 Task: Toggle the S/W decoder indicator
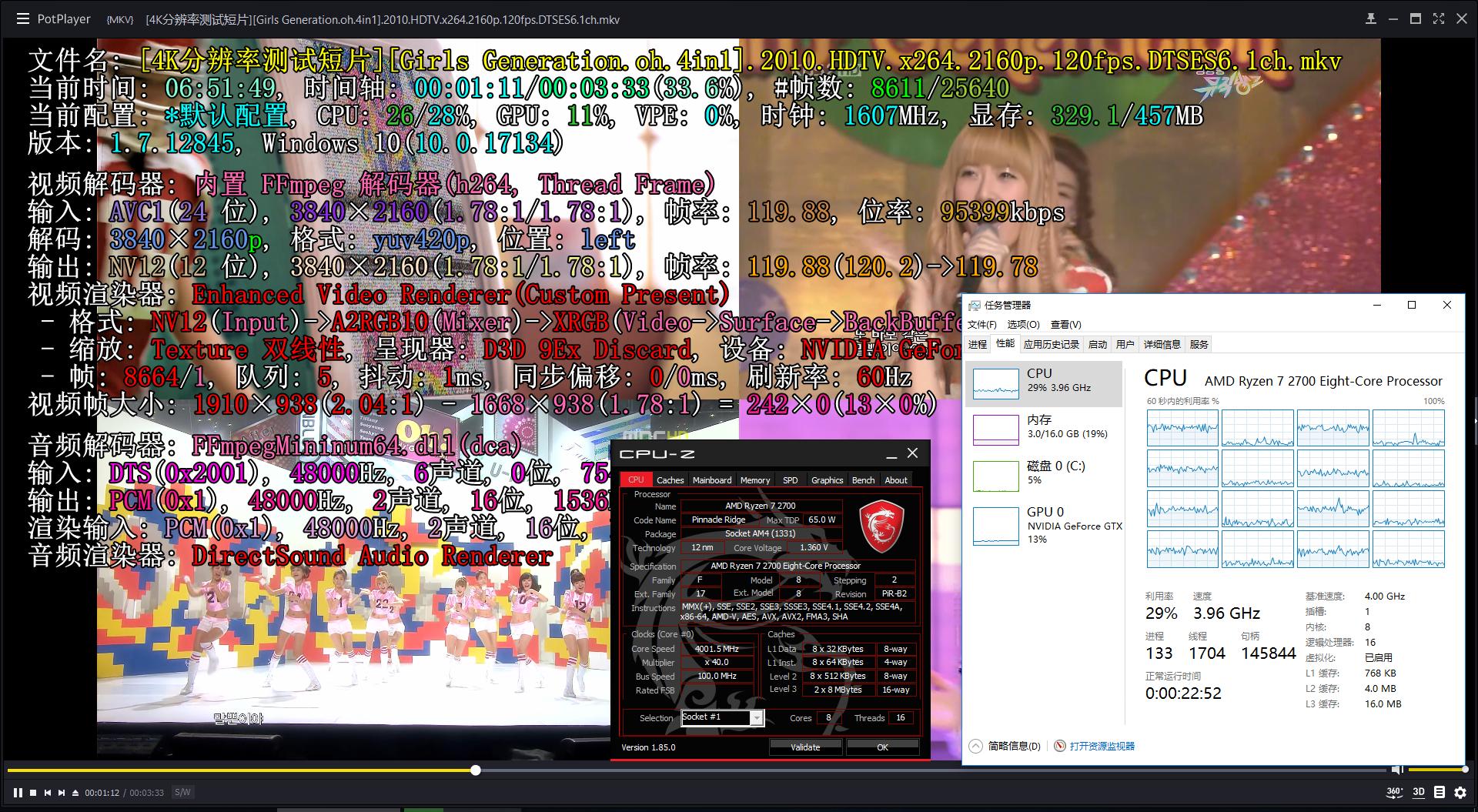[x=182, y=792]
